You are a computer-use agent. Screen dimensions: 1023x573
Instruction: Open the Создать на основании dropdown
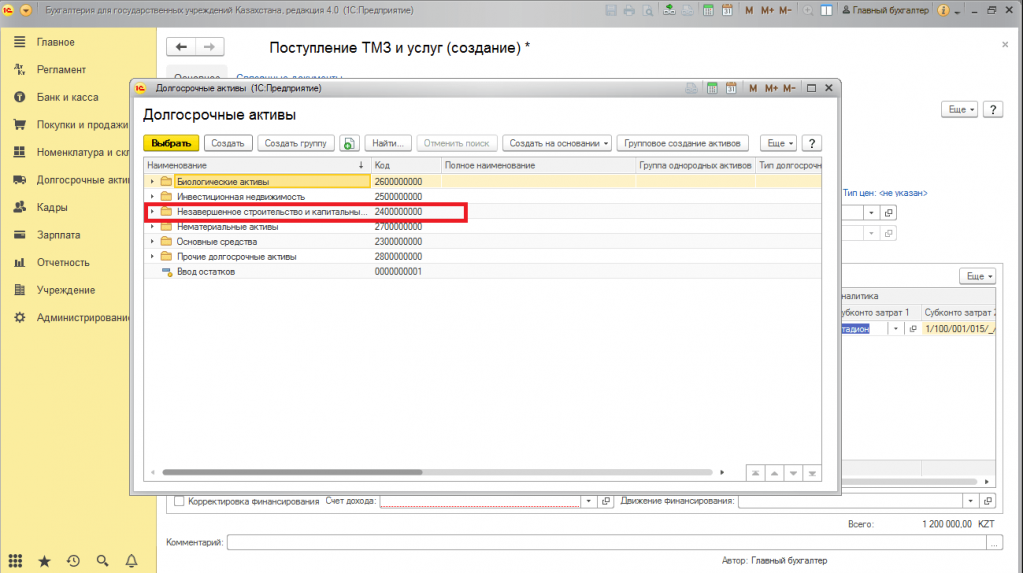[559, 143]
